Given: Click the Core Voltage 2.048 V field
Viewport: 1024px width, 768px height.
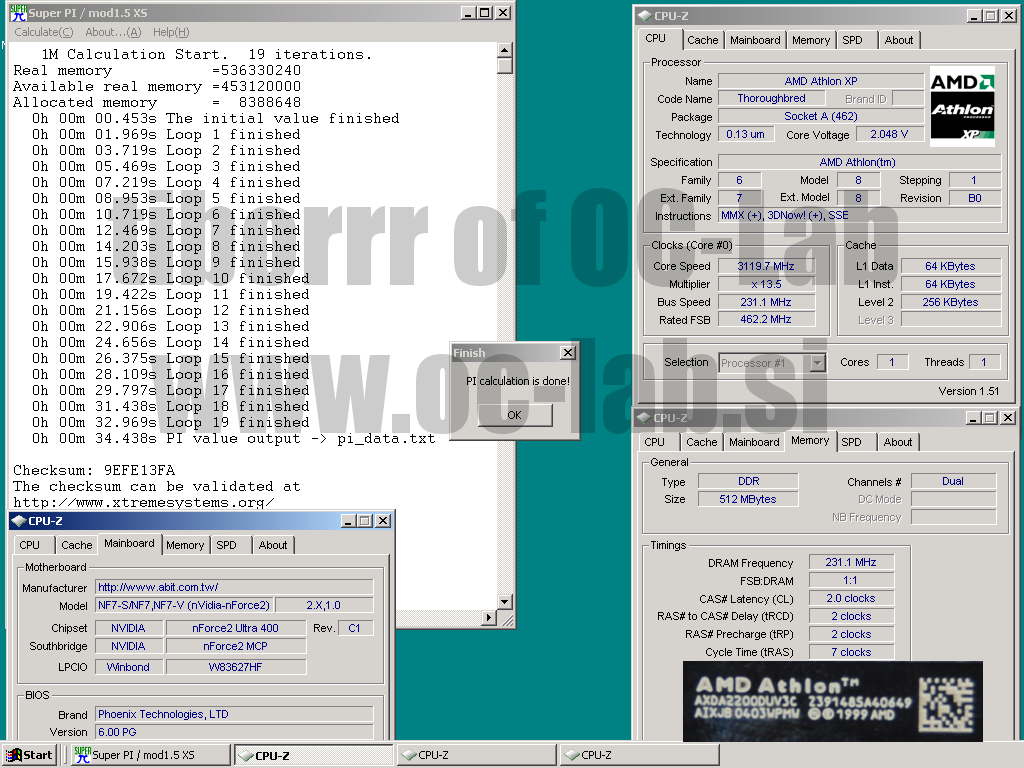Looking at the screenshot, I should pos(889,134).
